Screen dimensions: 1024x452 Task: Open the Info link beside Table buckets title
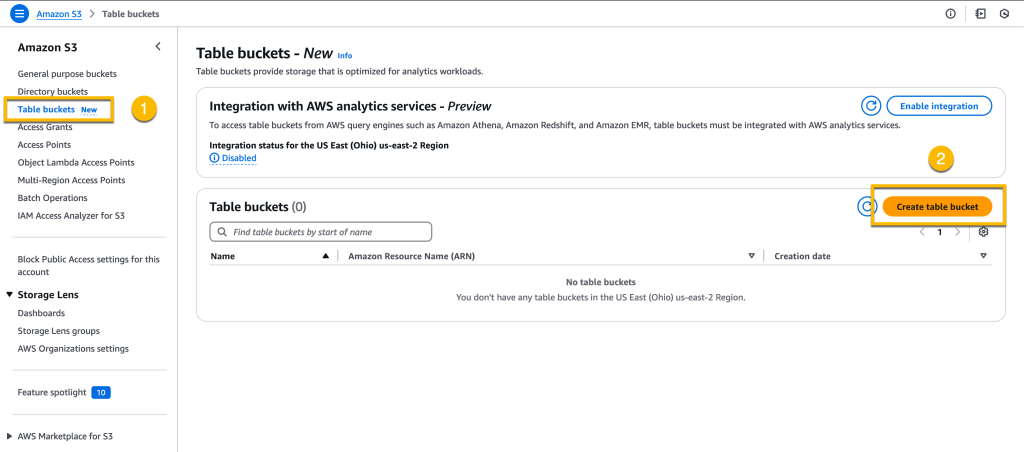(345, 56)
